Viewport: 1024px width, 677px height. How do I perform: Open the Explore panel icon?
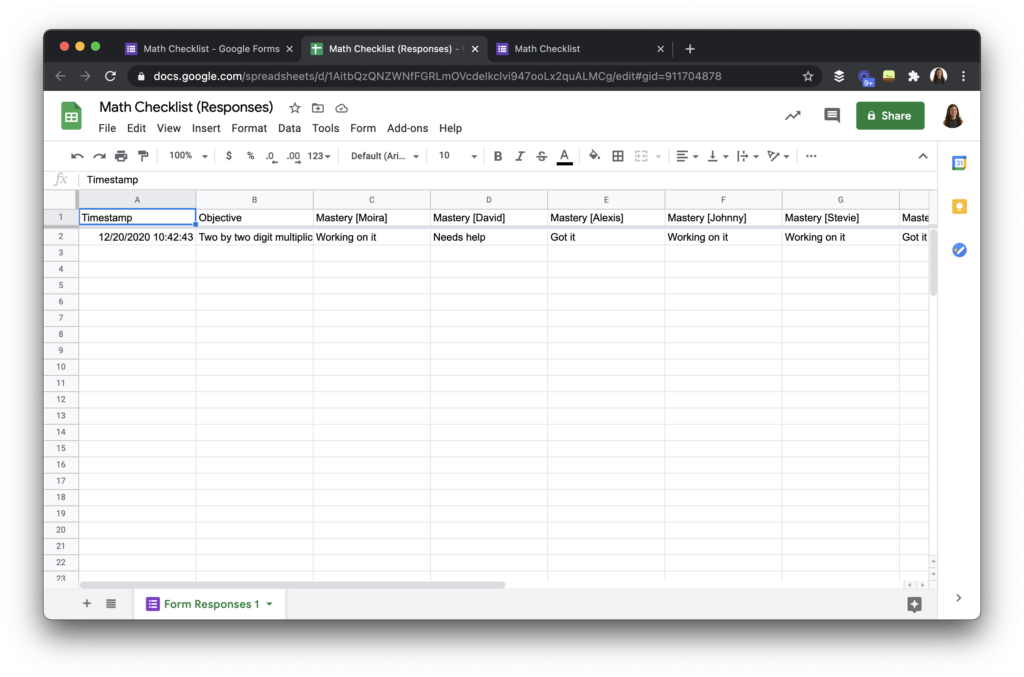click(913, 604)
